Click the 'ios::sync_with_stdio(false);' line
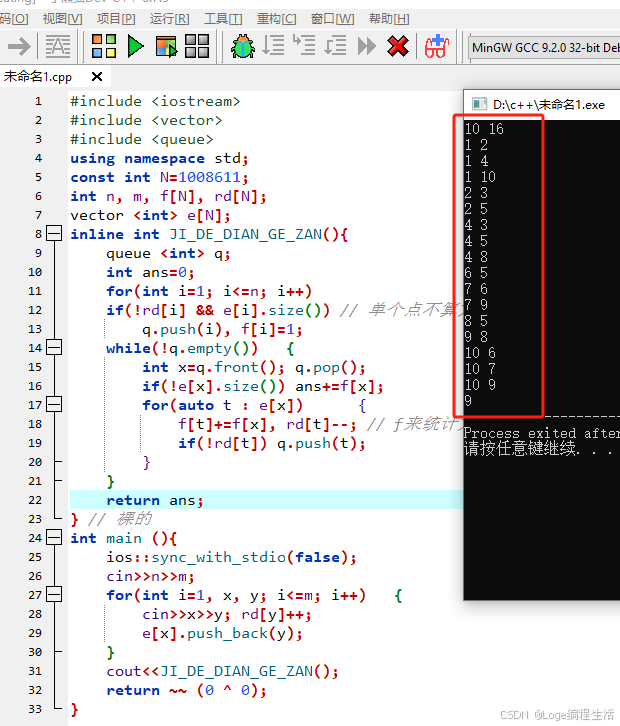 pos(232,557)
